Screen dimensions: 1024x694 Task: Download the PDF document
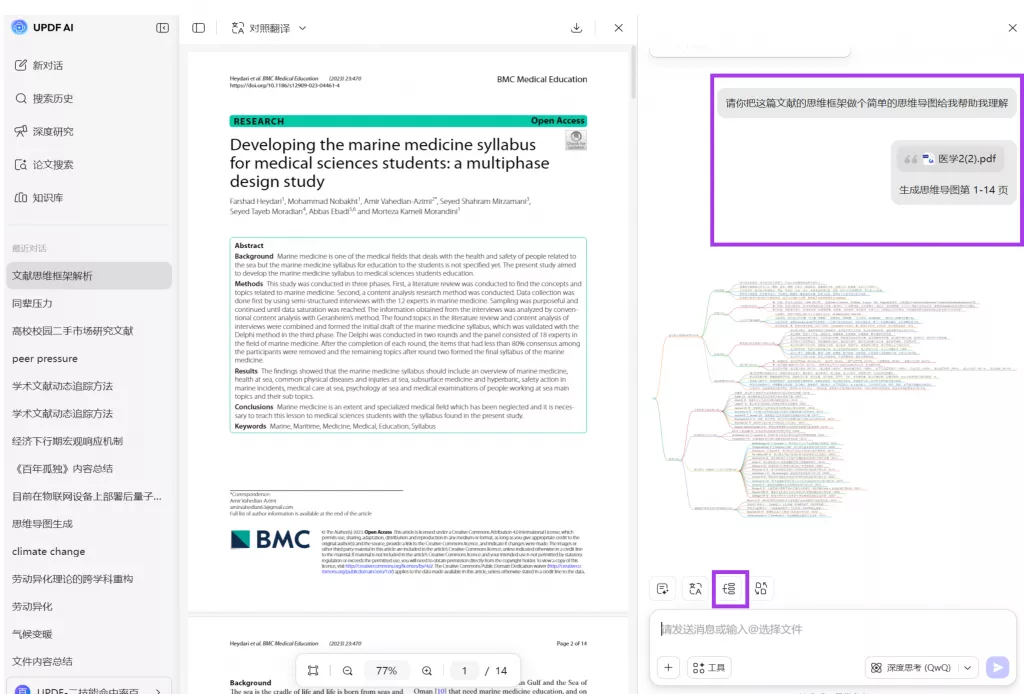(577, 28)
